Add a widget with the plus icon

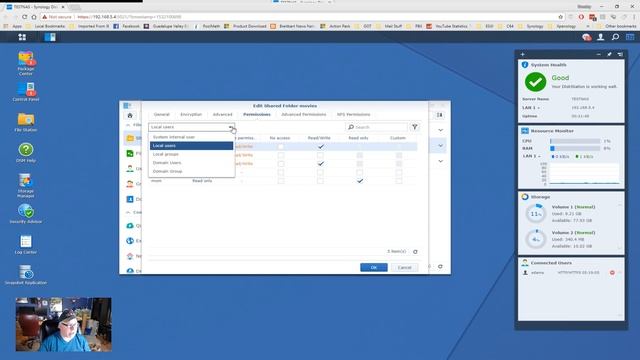pos(522,54)
